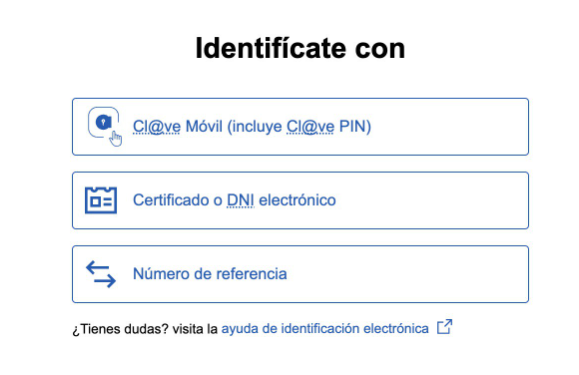Click the ¿Tienes dudas? text
Viewport: 579px width, 375px height.
tap(120, 328)
